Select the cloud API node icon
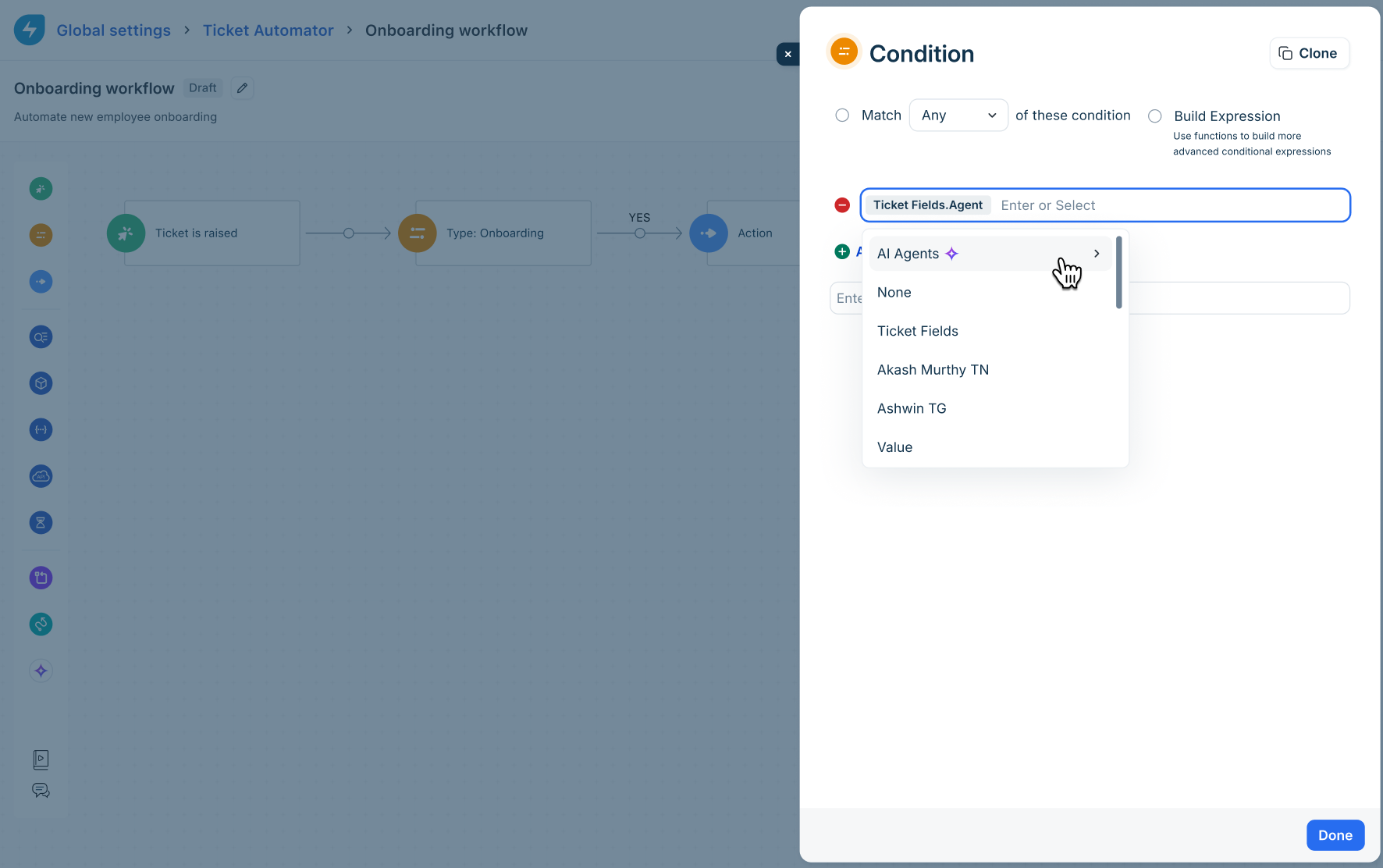The width and height of the screenshot is (1383, 868). [41, 476]
